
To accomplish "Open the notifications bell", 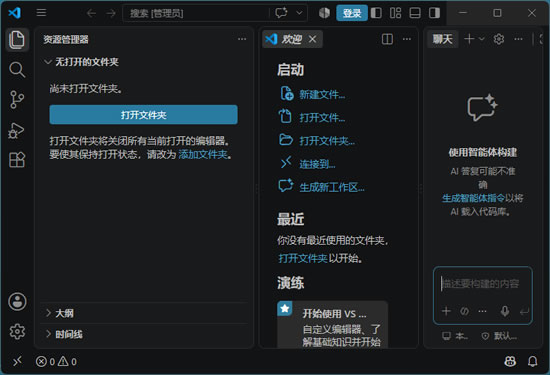I will (532, 361).
